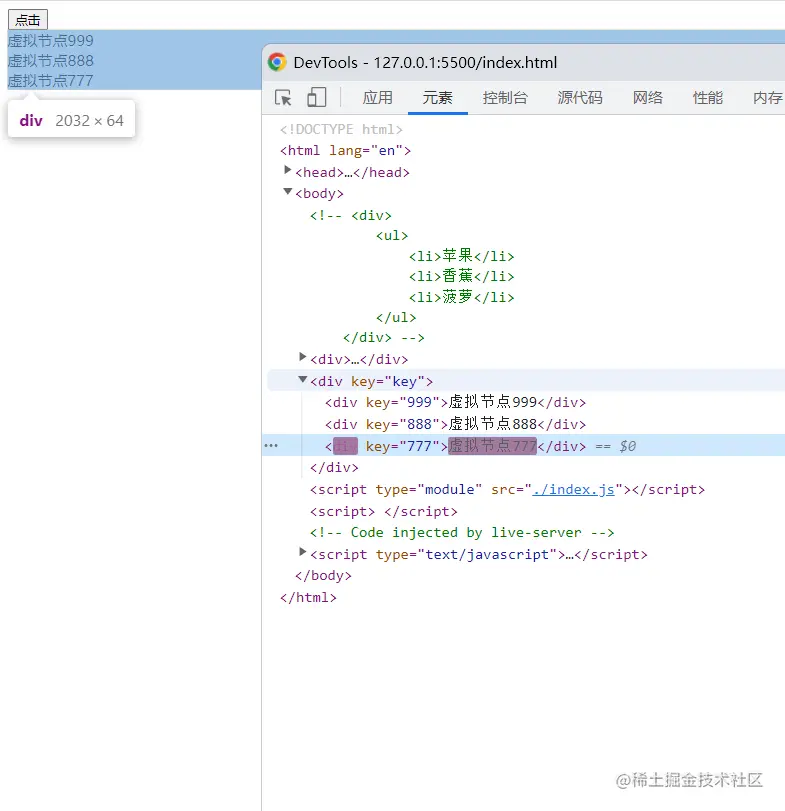Expand the collapsed div…/div node
Viewport: 785px width, 811px height.
click(x=303, y=356)
